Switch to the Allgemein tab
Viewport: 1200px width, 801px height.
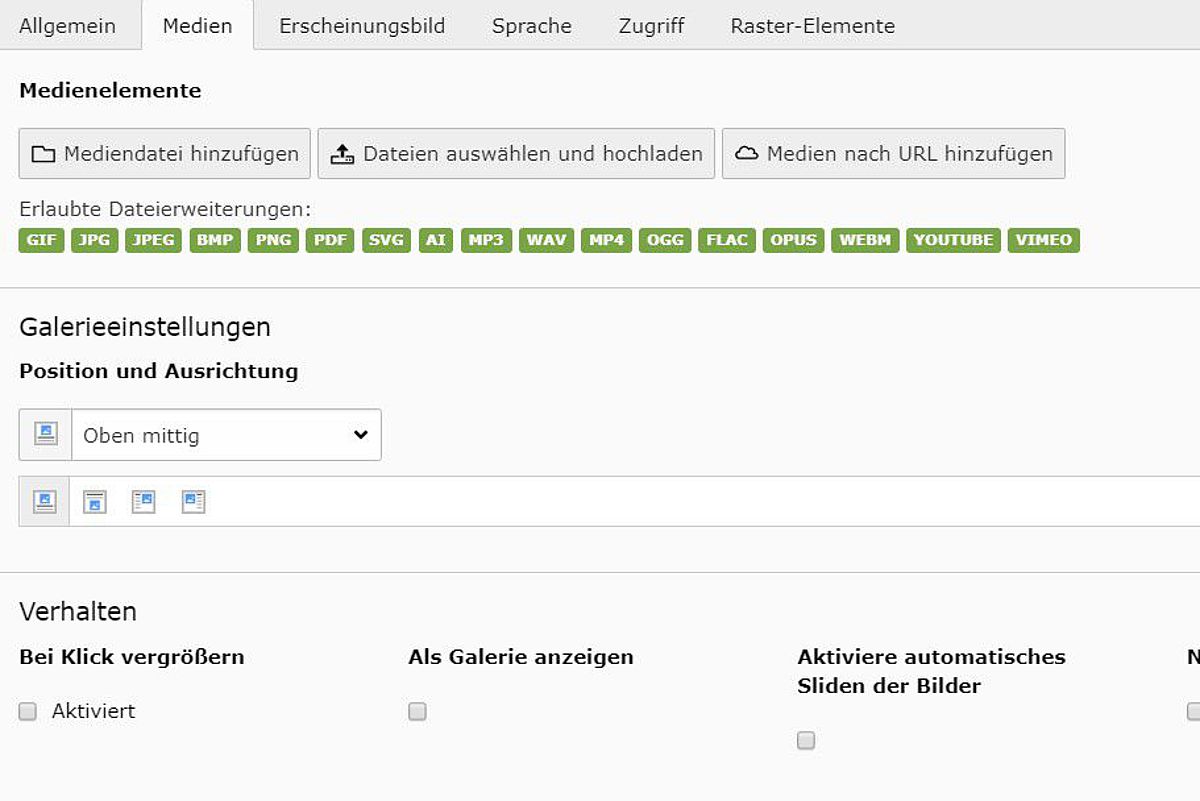coord(68,26)
